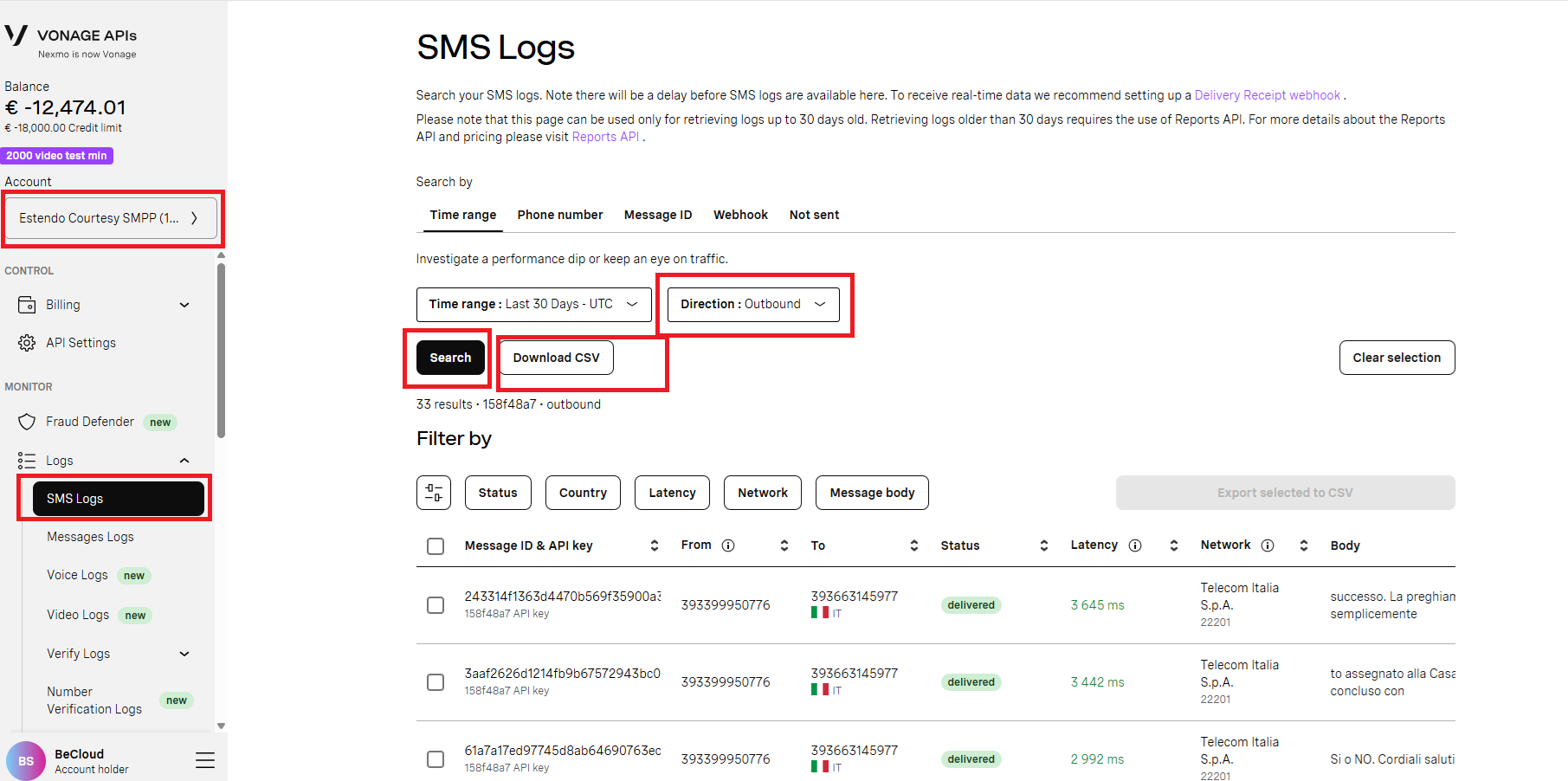
Task: Click the Vonage APIs logo
Action: pyautogui.click(x=69, y=41)
